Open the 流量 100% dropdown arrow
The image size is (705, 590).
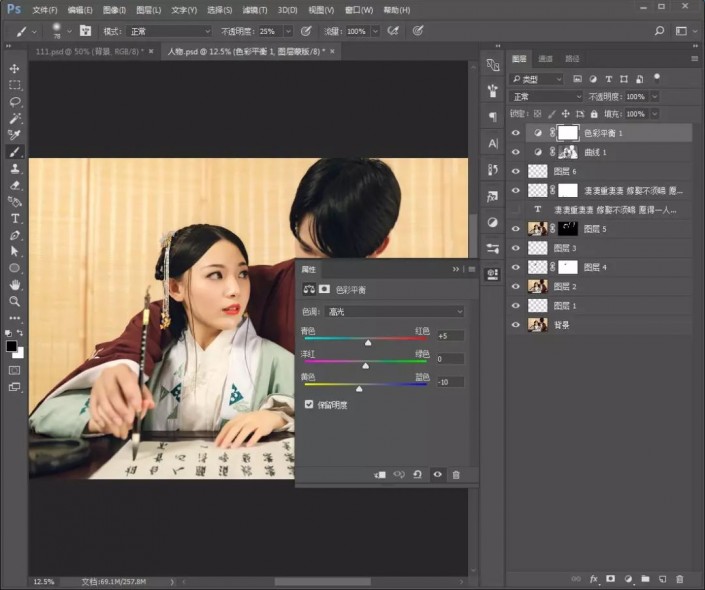coord(375,31)
